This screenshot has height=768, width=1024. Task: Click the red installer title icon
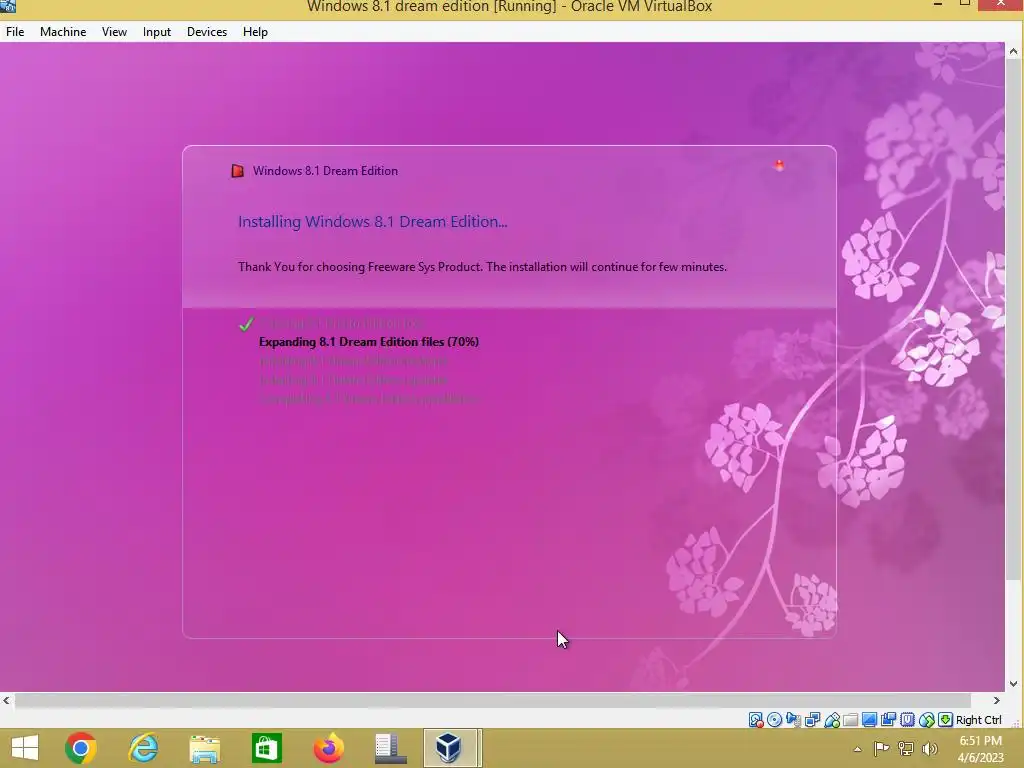[x=238, y=171]
